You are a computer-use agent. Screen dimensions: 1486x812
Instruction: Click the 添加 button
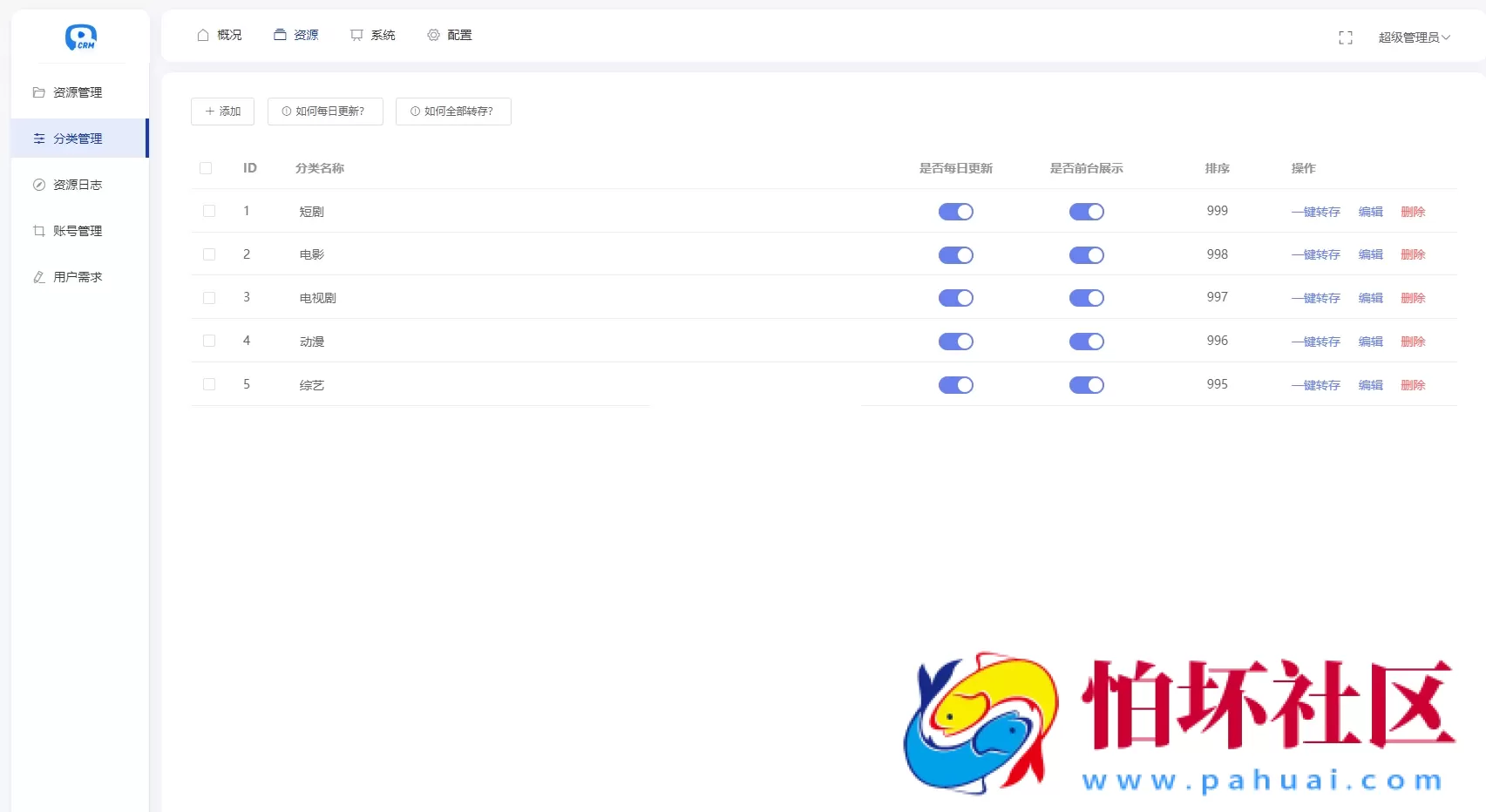[x=222, y=112]
